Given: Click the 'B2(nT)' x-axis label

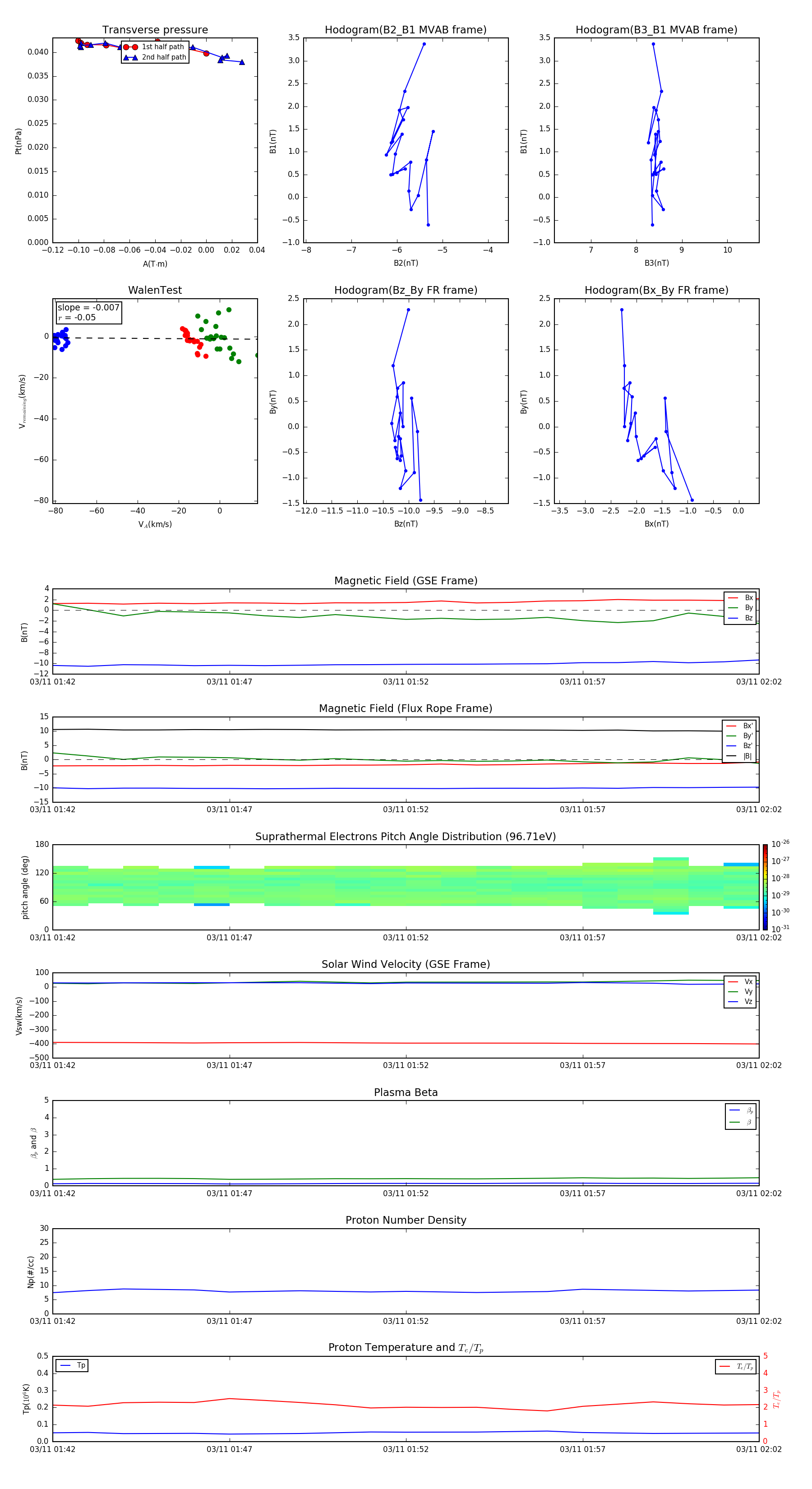Looking at the screenshot, I should pyautogui.click(x=406, y=263).
